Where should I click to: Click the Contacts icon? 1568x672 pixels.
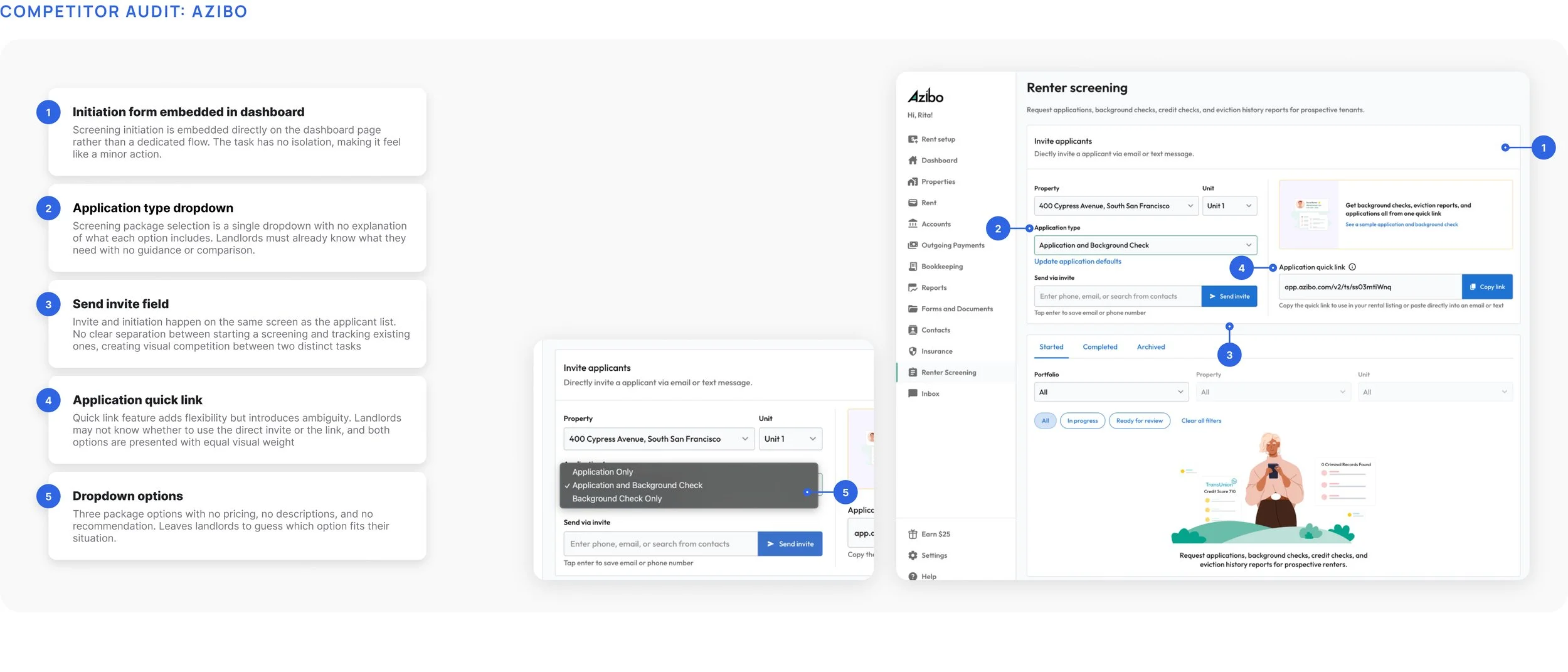click(913, 330)
